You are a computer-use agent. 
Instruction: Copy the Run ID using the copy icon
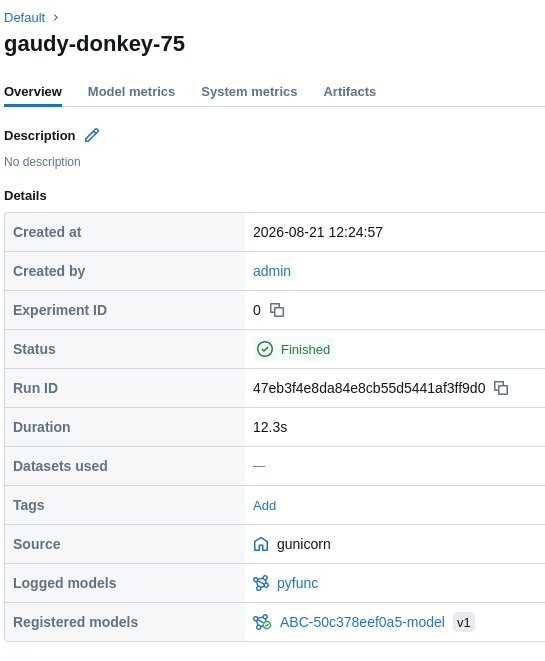point(501,388)
